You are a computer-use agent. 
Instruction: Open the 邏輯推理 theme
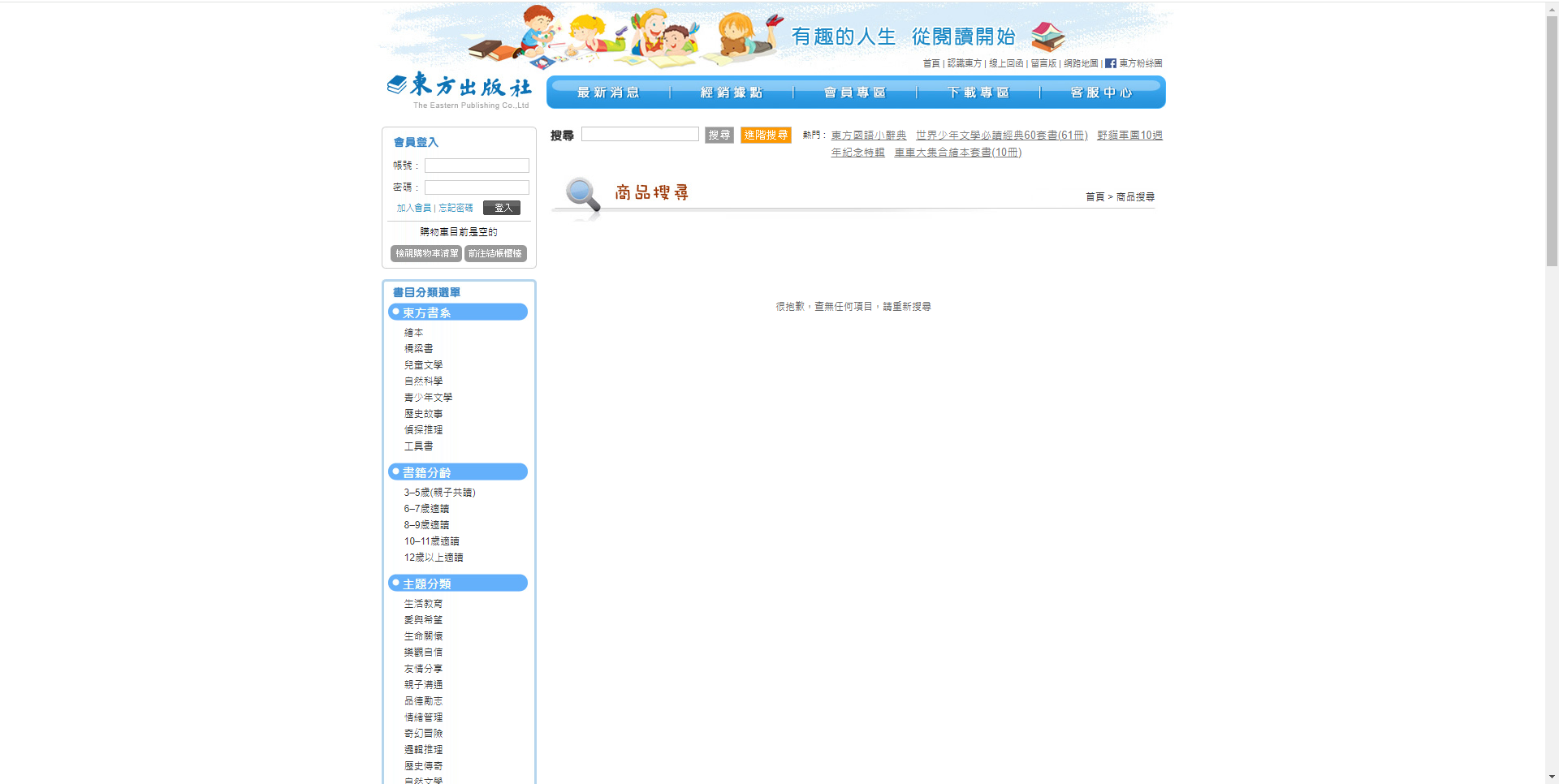424,750
